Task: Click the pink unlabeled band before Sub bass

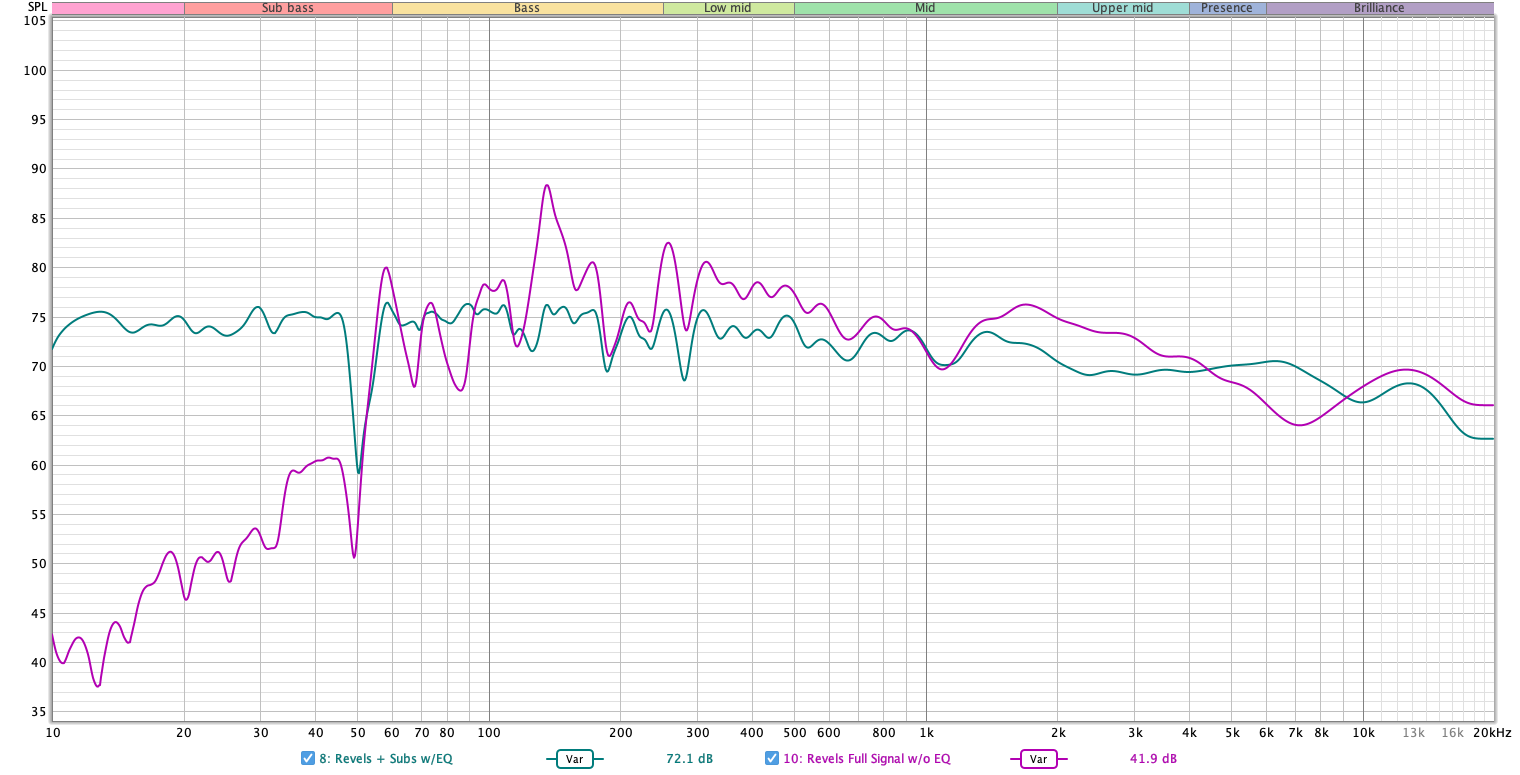Action: (x=118, y=8)
